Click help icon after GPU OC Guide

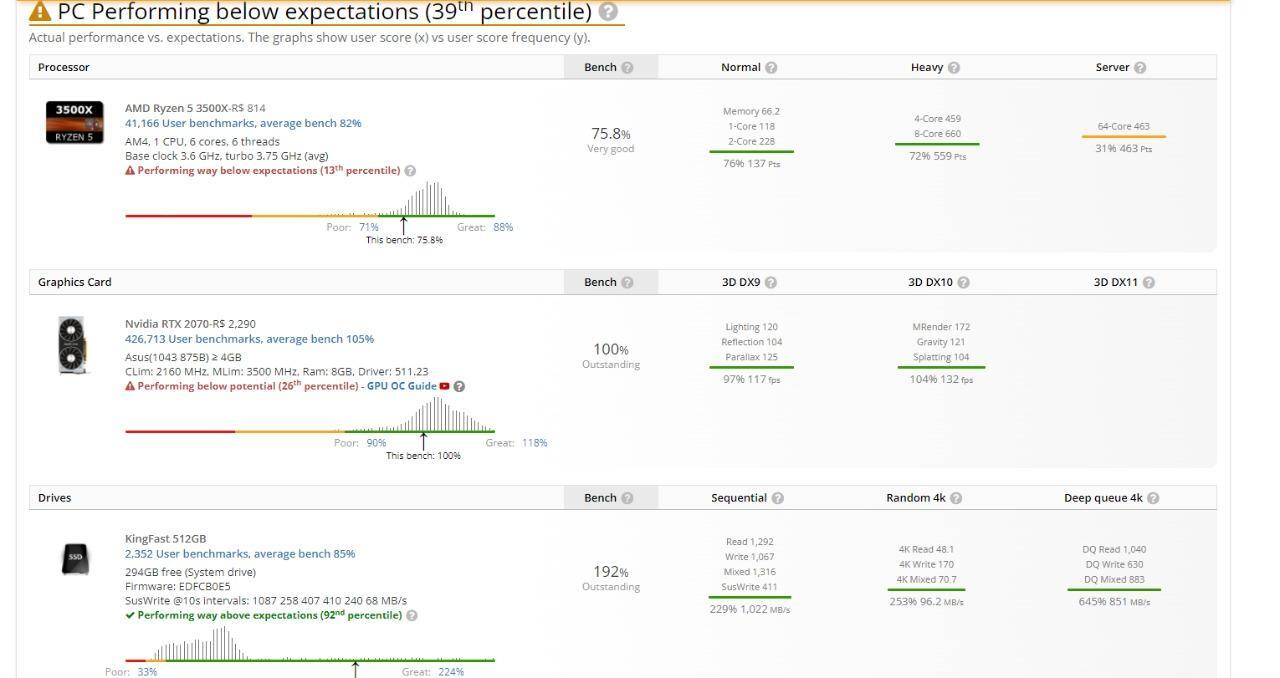(459, 386)
